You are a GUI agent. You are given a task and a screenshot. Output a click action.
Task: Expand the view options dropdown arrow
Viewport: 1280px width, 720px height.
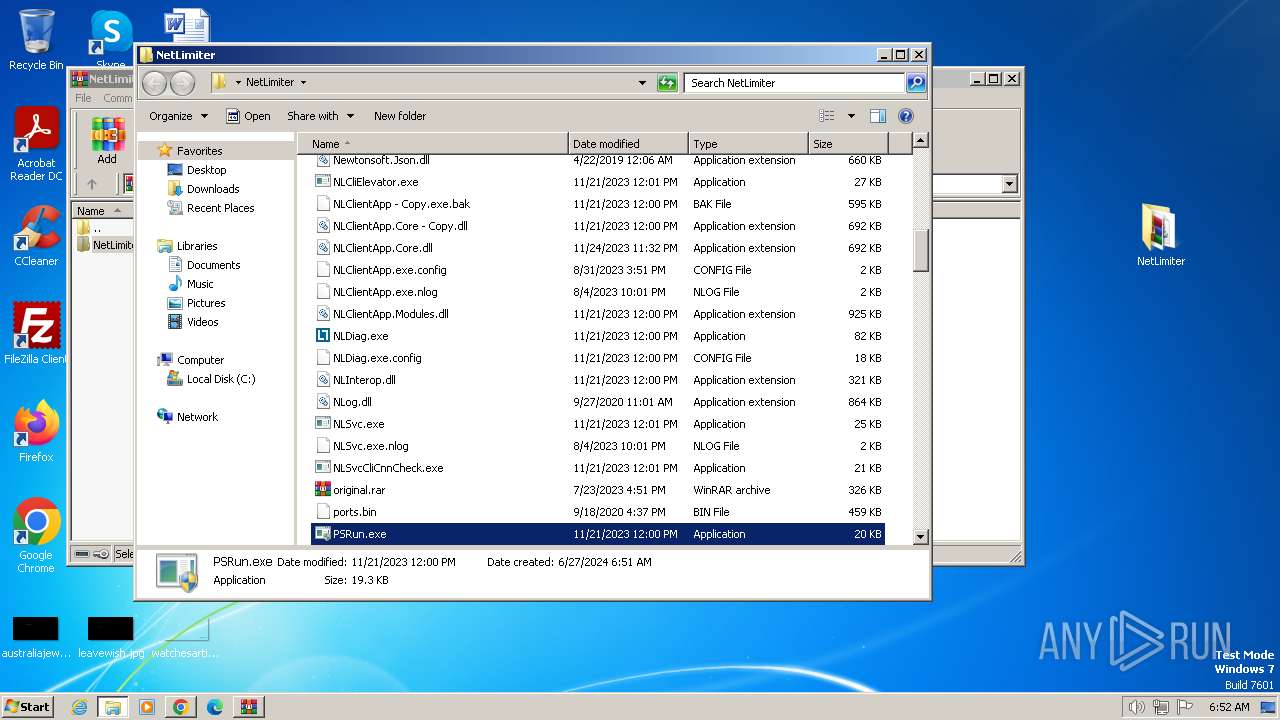tap(851, 116)
